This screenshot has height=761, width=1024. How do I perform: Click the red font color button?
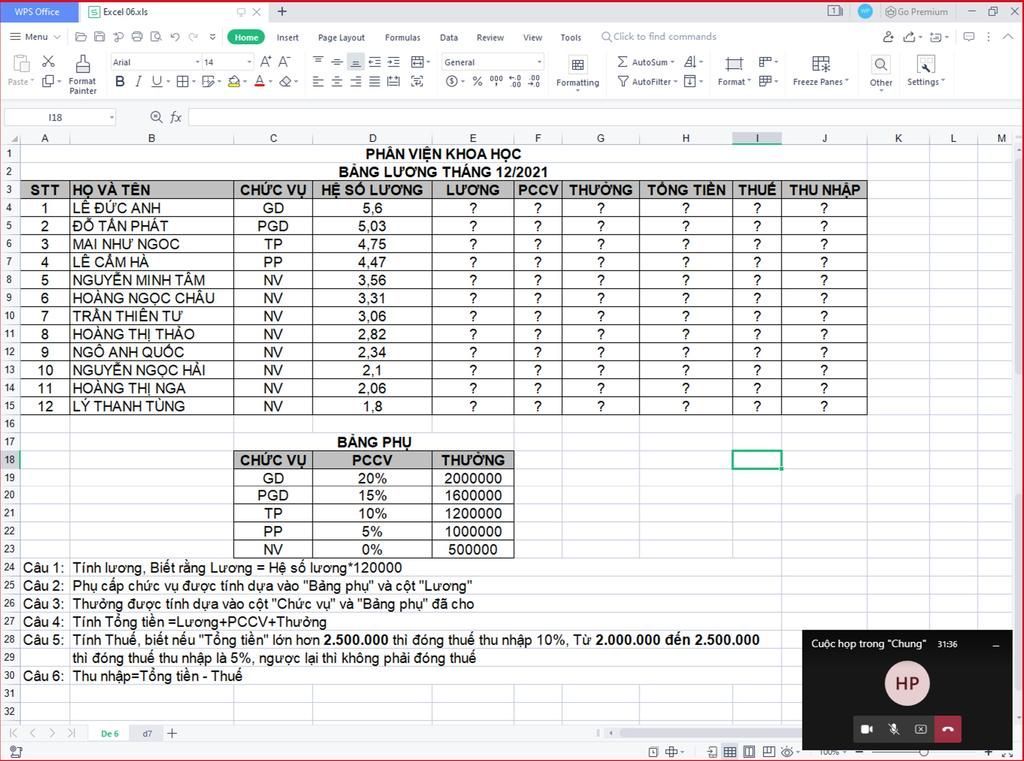coord(259,81)
